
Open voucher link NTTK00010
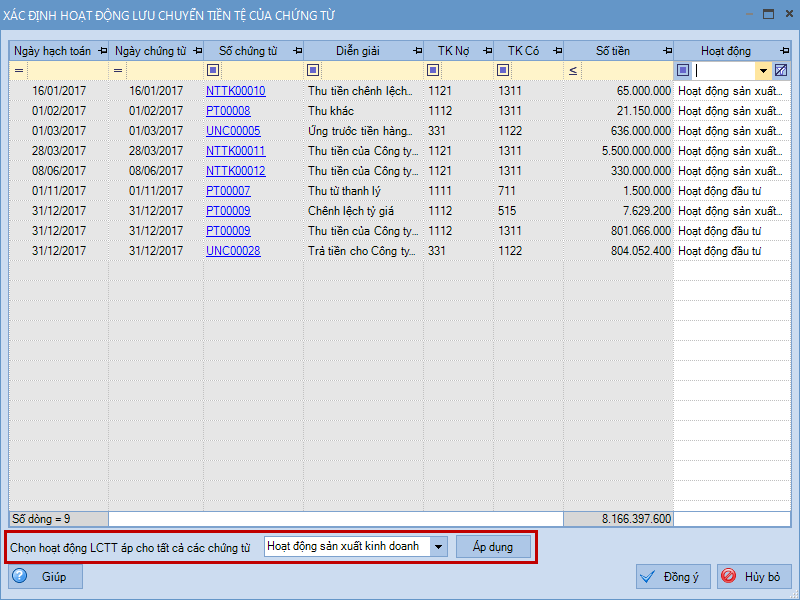(235, 91)
